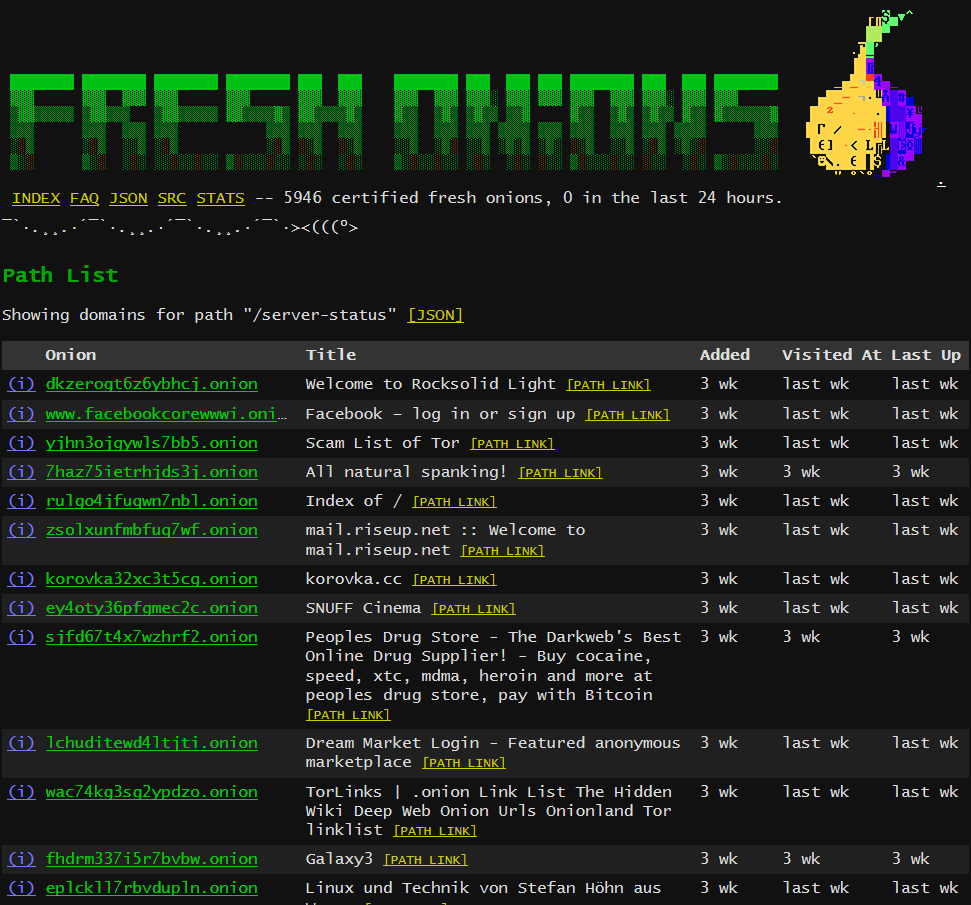Viewport: 971px width, 905px height.
Task: Click the colorful onion logo image
Action: (866, 94)
